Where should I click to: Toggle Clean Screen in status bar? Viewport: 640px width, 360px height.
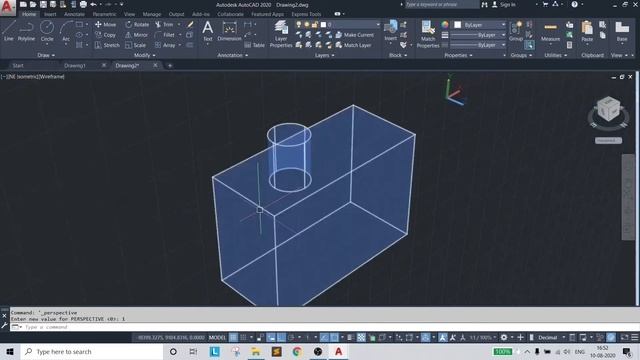point(624,338)
